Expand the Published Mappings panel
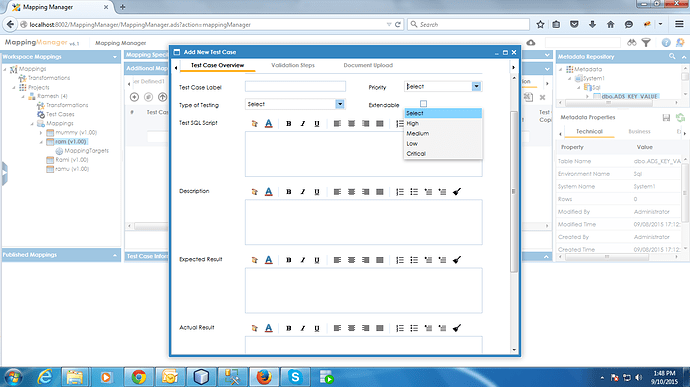The height and width of the screenshot is (387, 690). [115, 255]
